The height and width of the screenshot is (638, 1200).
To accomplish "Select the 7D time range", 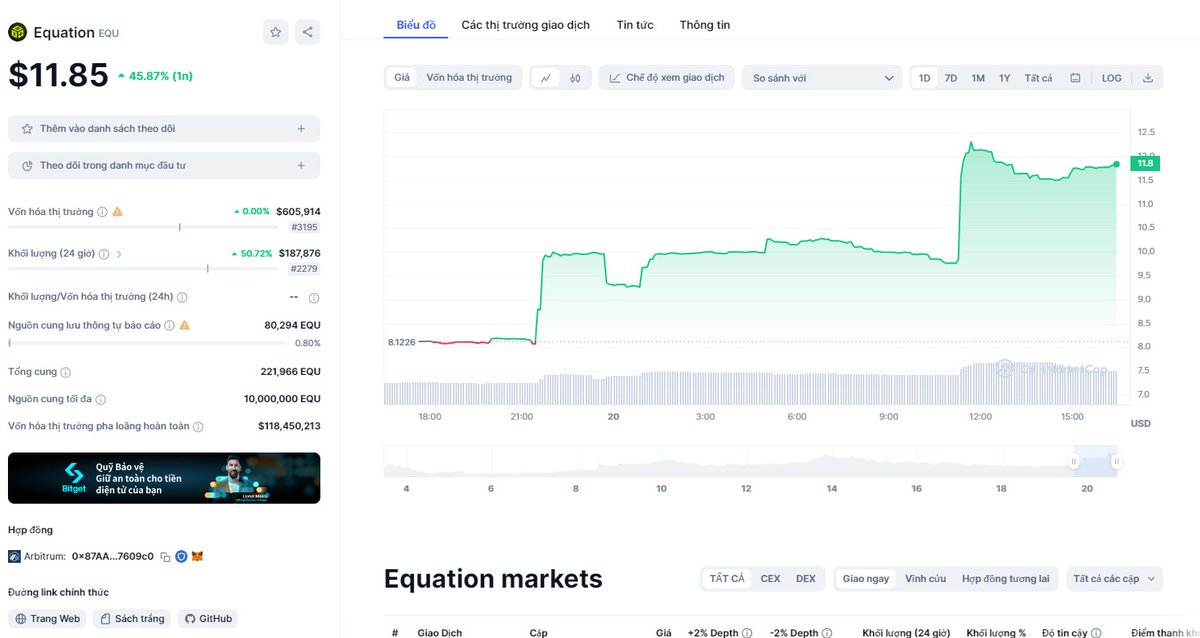I will tap(951, 78).
